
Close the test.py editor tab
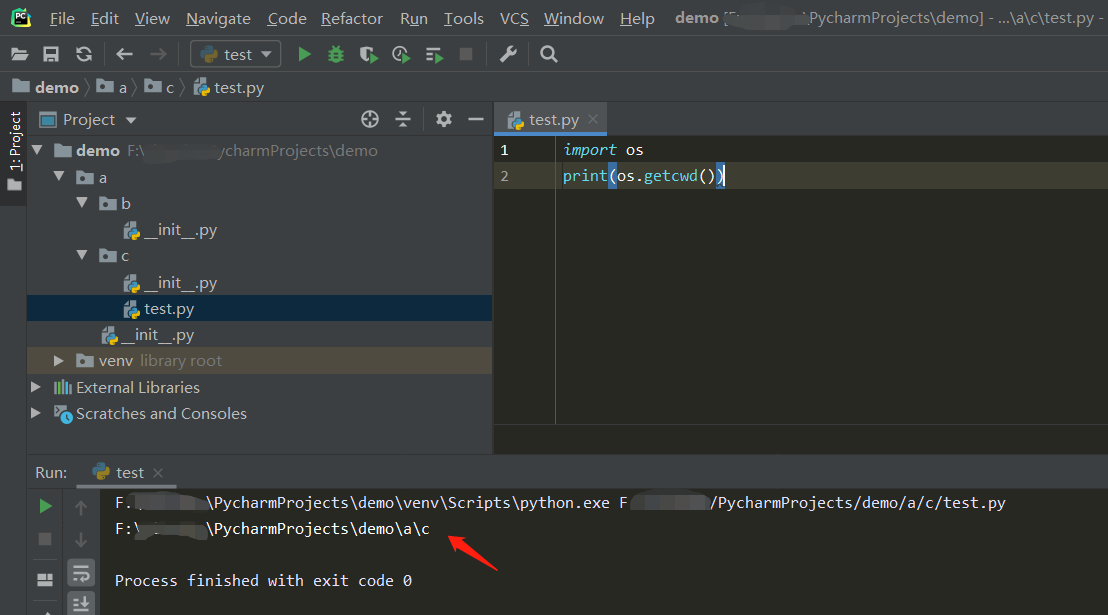594,119
